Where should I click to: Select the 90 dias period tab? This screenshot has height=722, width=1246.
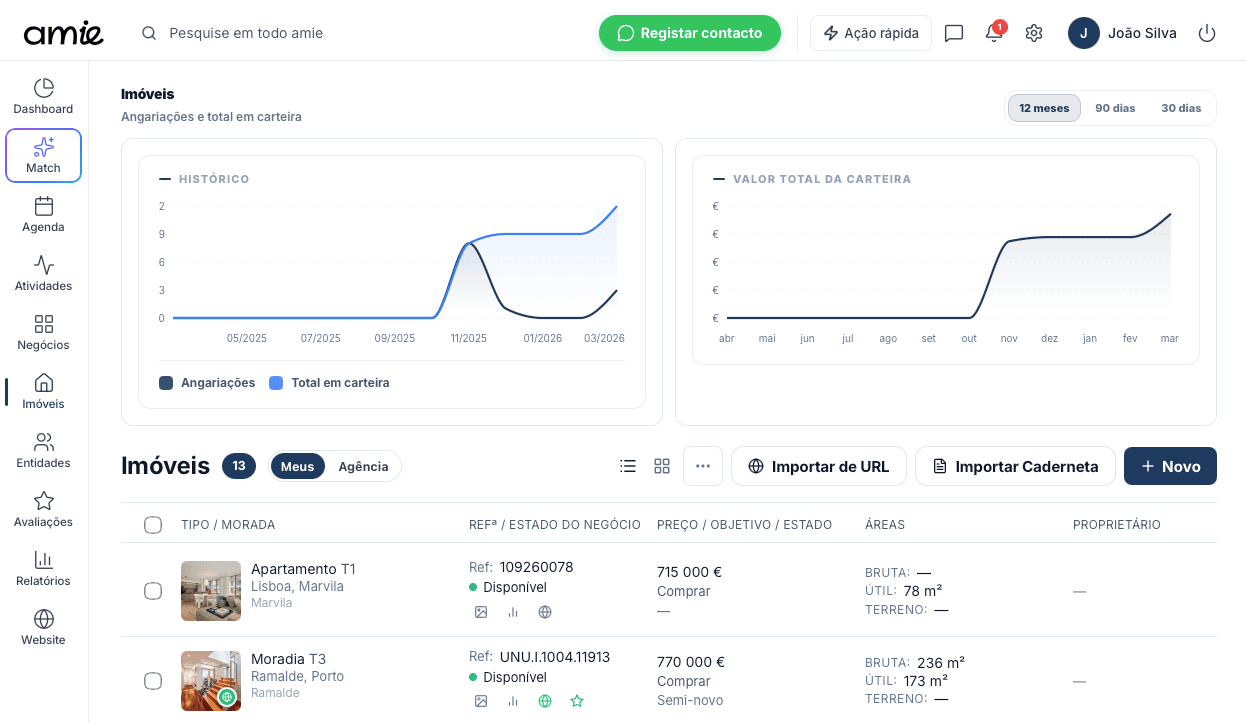click(1115, 108)
